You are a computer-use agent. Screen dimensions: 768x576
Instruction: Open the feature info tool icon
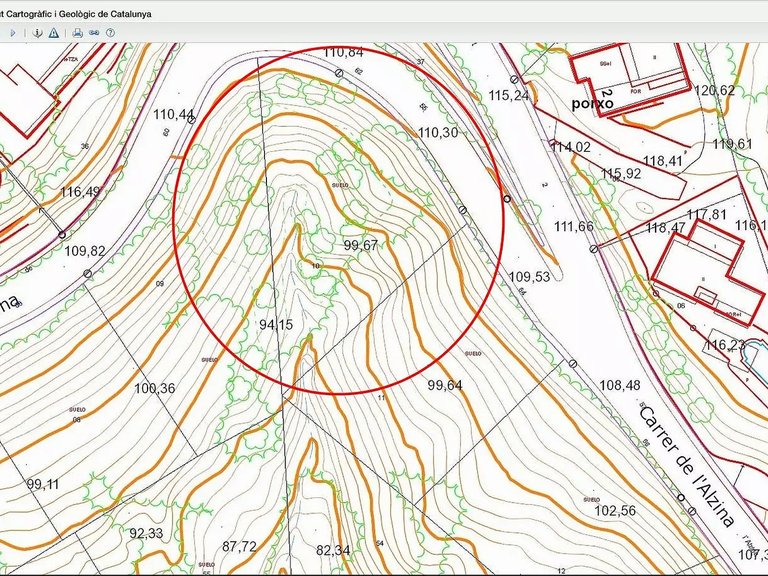pos(37,33)
